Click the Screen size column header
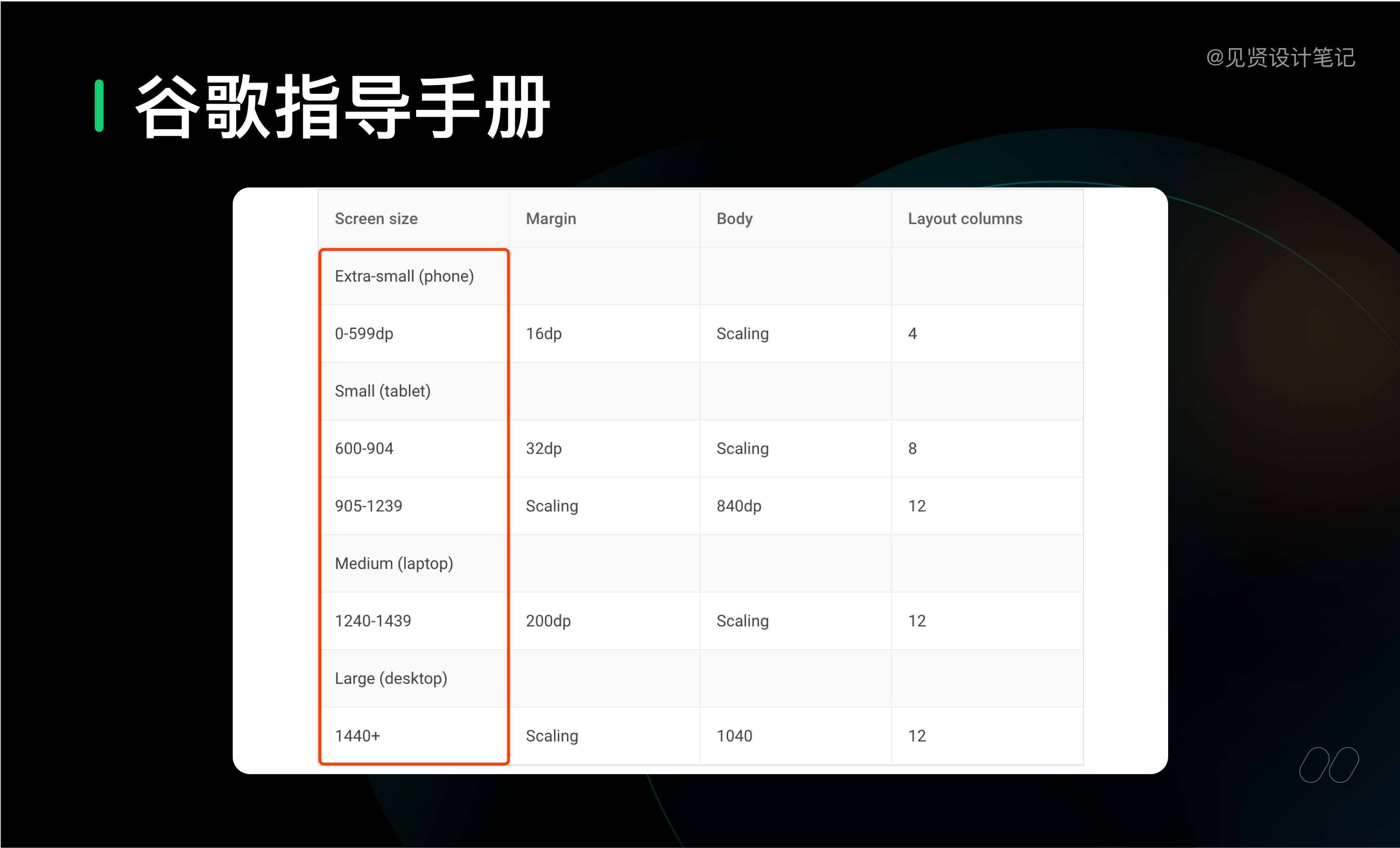 pyautogui.click(x=376, y=219)
